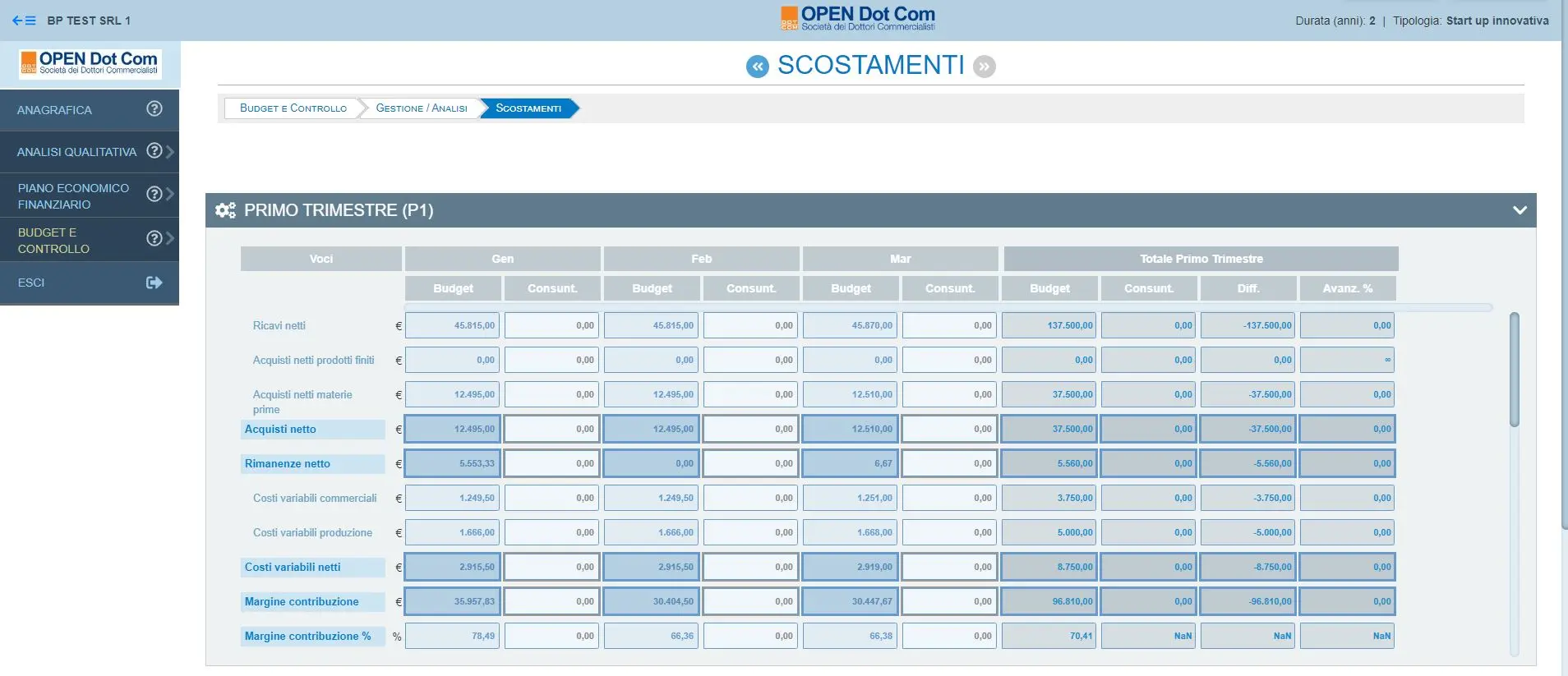This screenshot has width=1568, height=676.
Task: Click the back arrow menu icon beside BP TEST SRL 1
Action: (24, 21)
